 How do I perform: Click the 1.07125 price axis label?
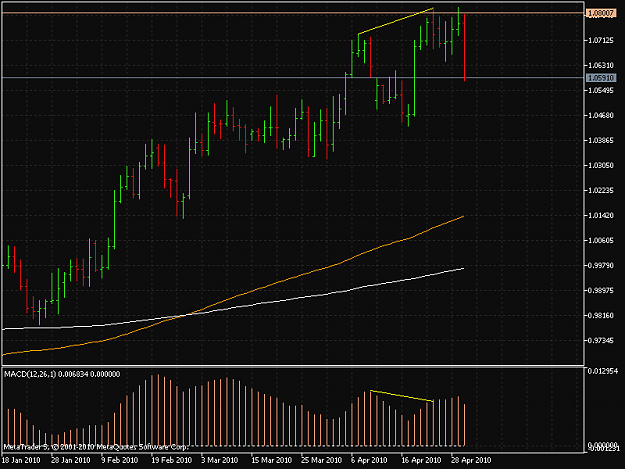pyautogui.click(x=601, y=40)
